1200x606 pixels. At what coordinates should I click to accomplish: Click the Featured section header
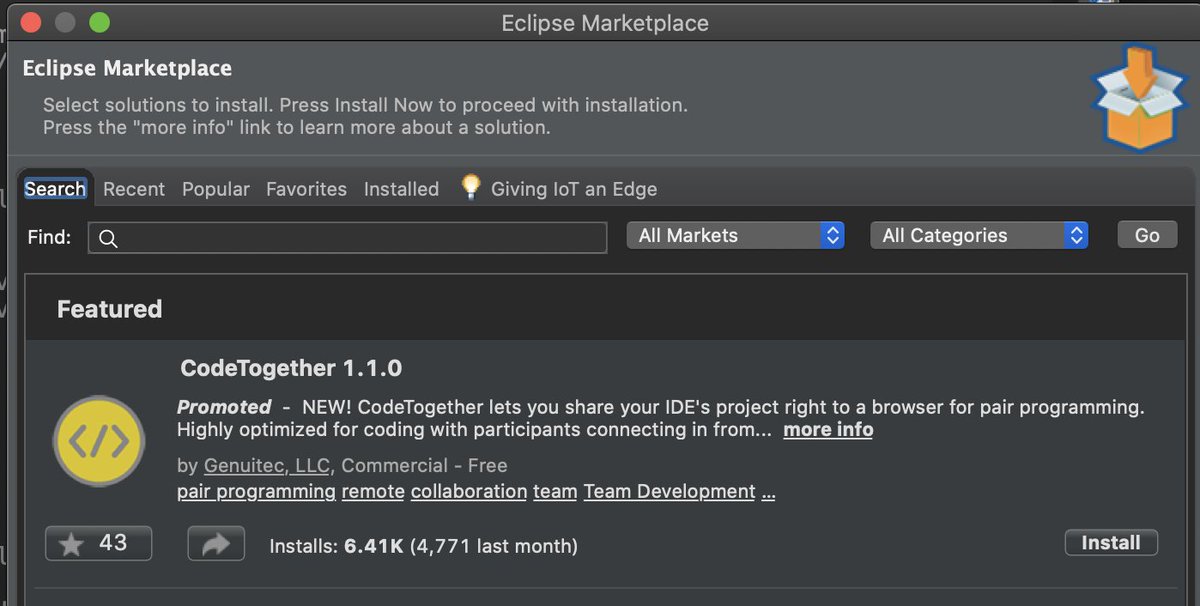click(x=109, y=309)
